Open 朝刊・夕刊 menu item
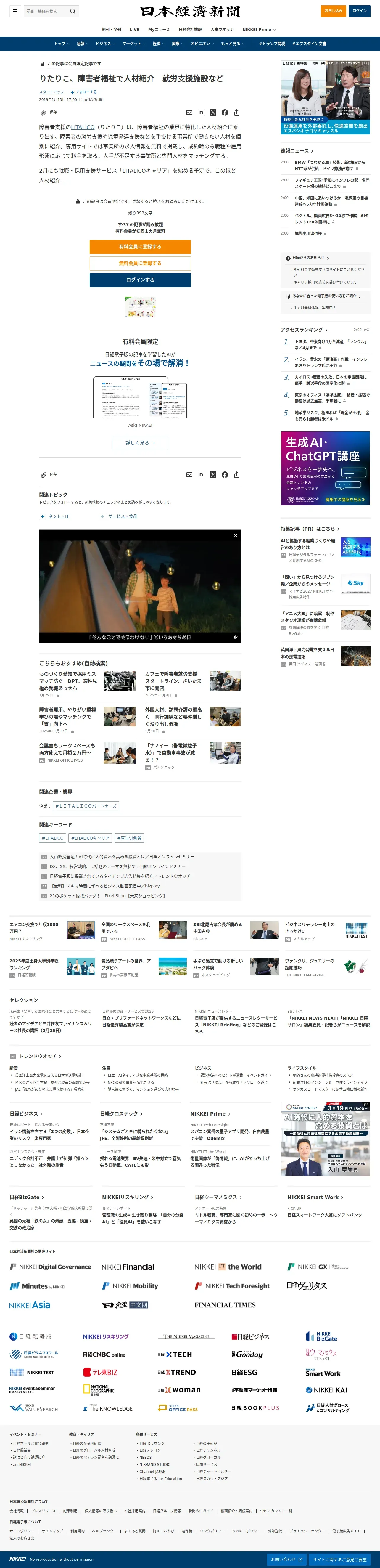Viewport: 380px width, 1568px height. pos(111,29)
